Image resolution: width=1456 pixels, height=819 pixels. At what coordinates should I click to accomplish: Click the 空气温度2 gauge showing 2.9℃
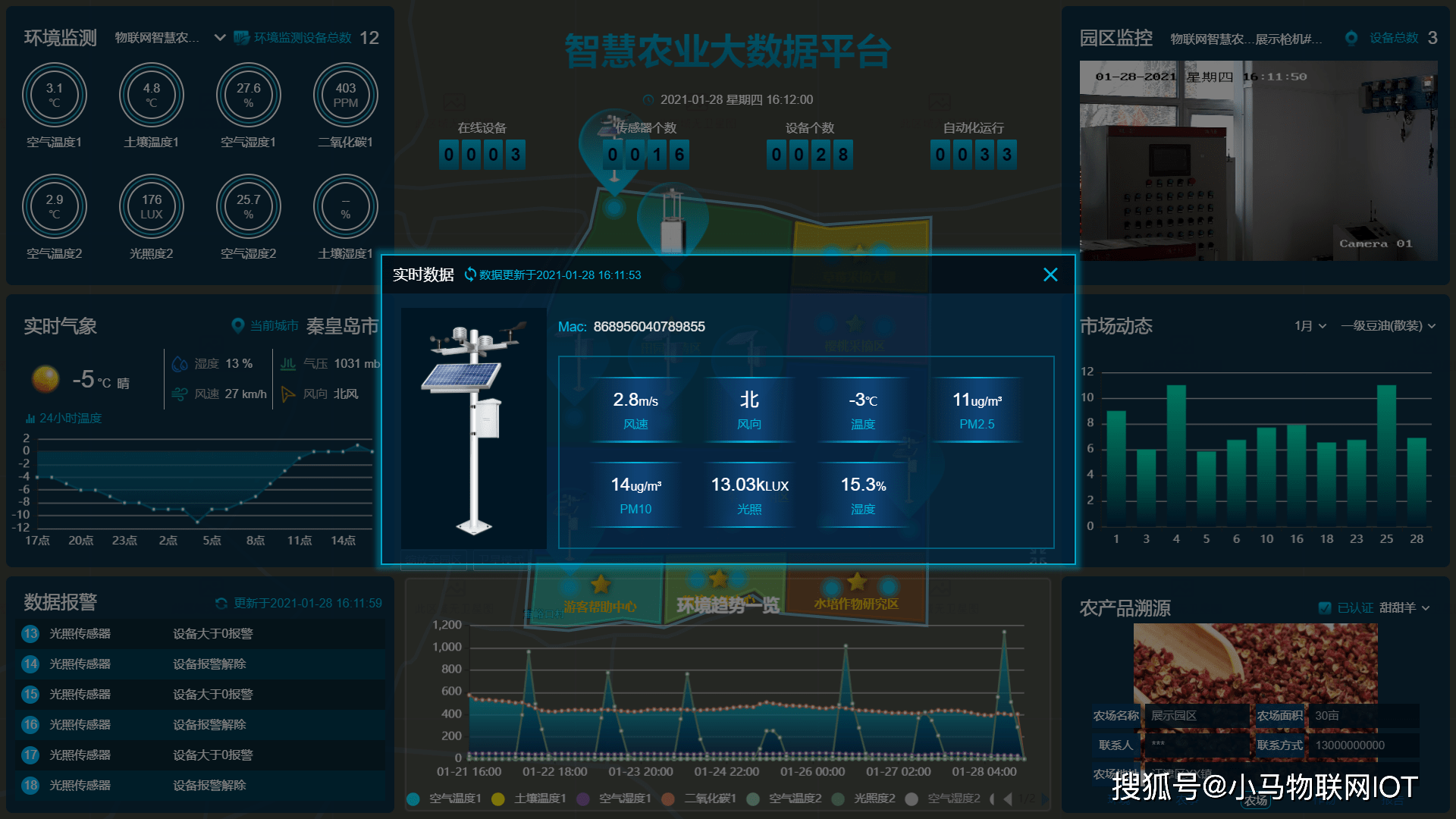pyautogui.click(x=55, y=206)
